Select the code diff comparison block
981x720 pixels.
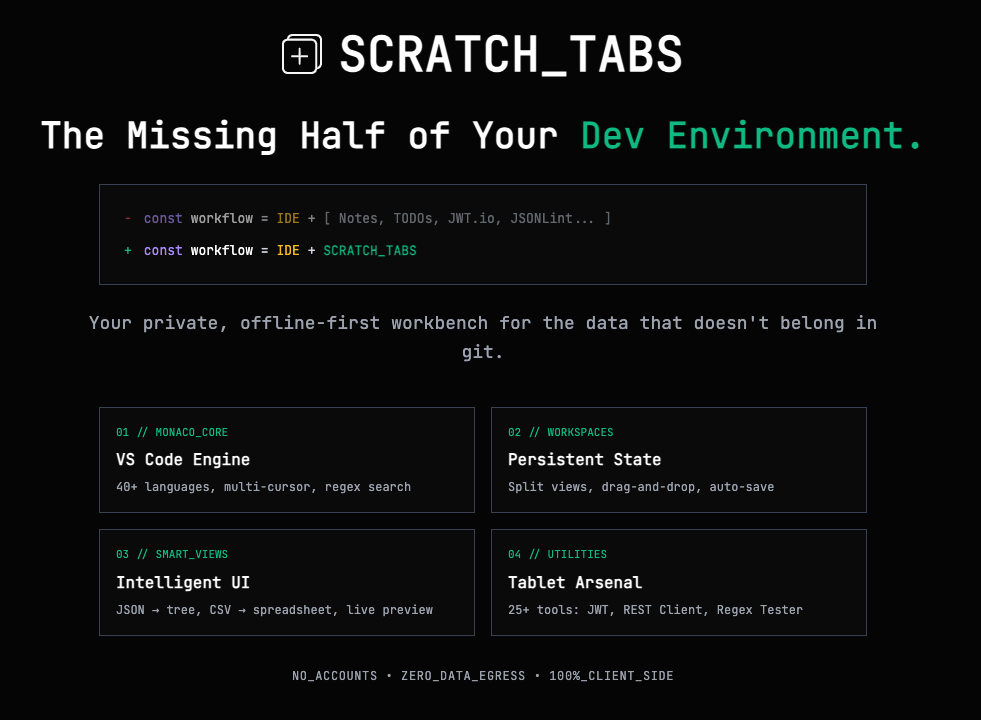point(482,234)
